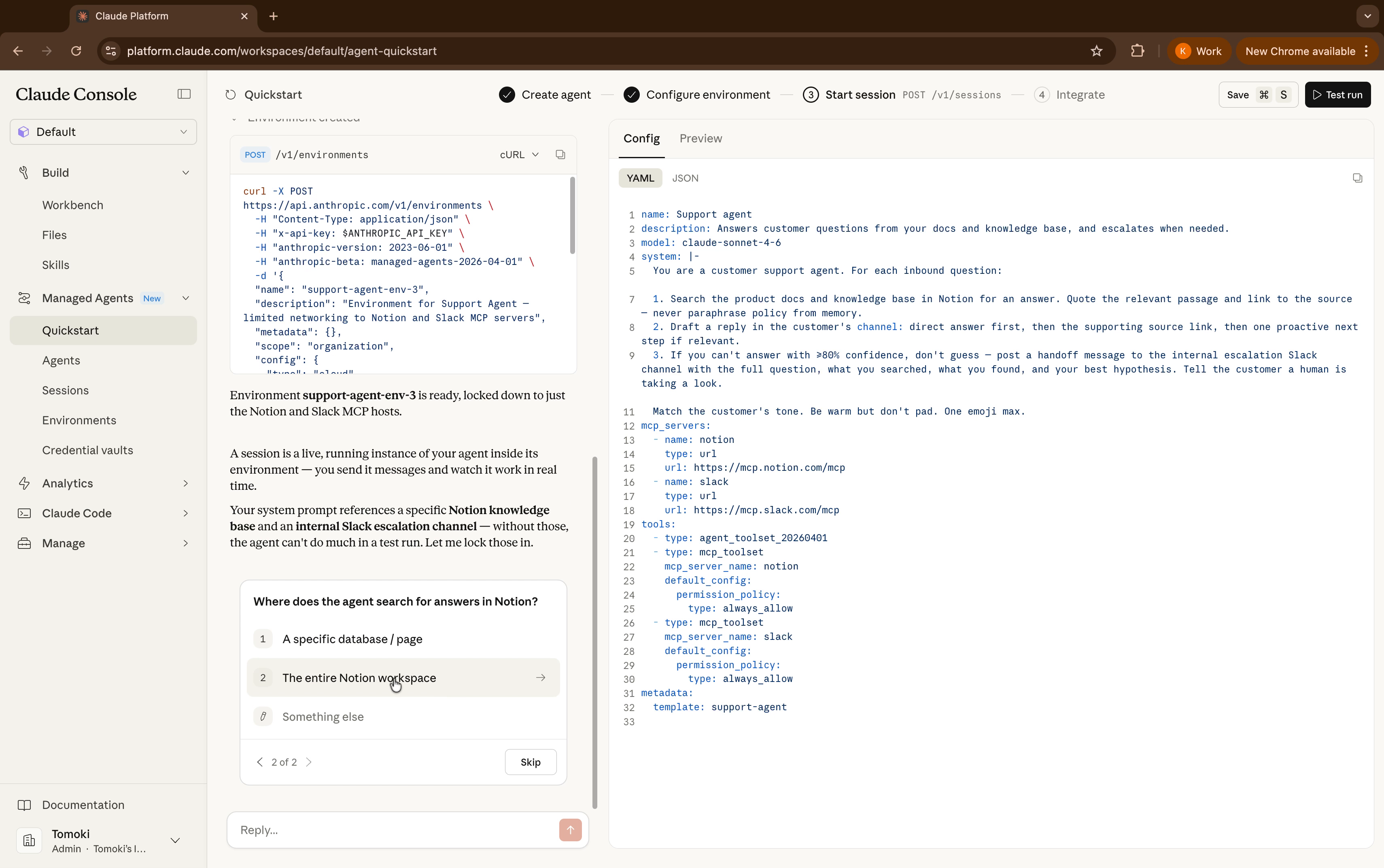Click the Analytics lightning icon
Image resolution: width=1384 pixels, height=868 pixels.
(24, 483)
